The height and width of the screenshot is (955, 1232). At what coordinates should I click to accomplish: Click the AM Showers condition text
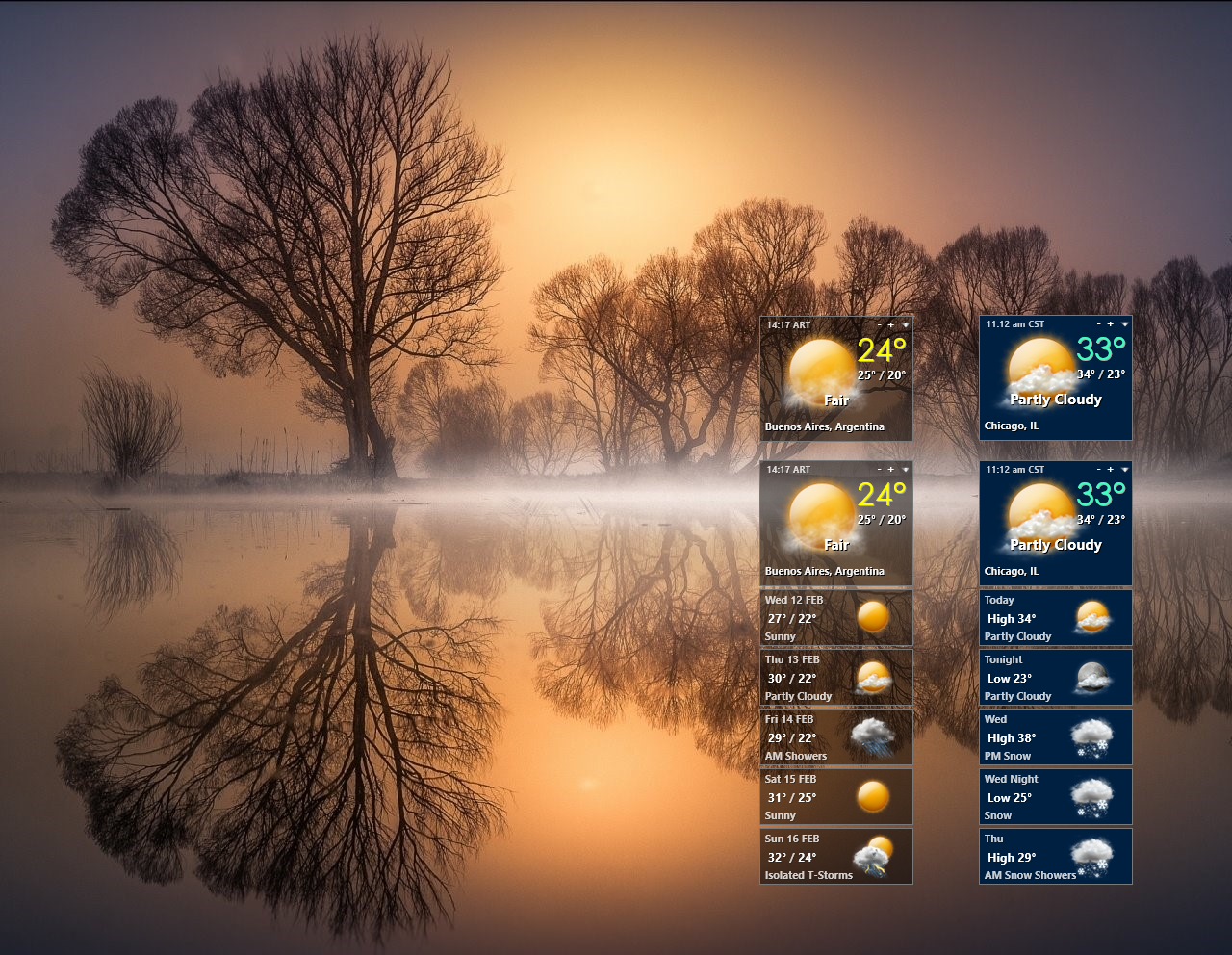tap(796, 756)
